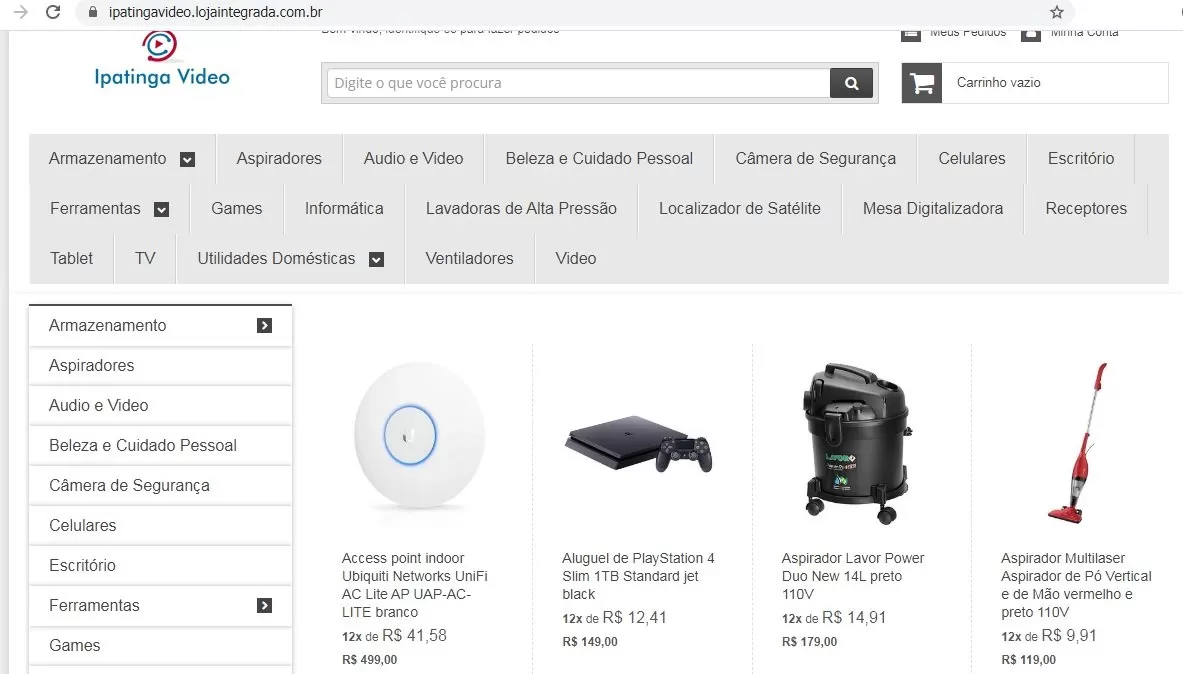Open Receptores category
Screen dimensions: 1183x674
click(x=1086, y=208)
